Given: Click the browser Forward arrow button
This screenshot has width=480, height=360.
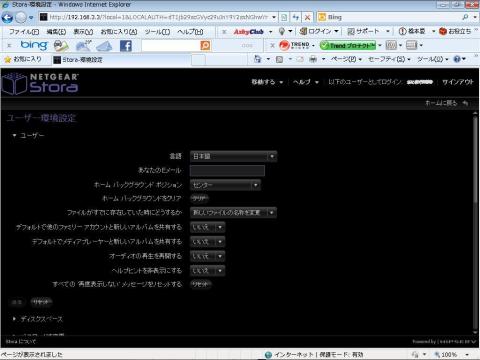Looking at the screenshot, I should click(21, 17).
